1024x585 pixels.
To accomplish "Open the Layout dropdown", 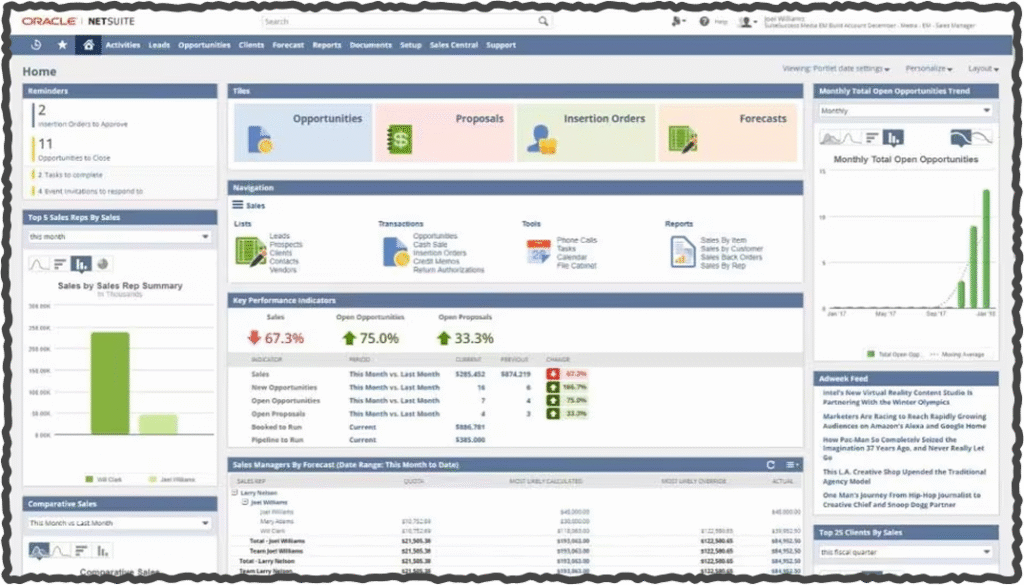I will pyautogui.click(x=982, y=69).
